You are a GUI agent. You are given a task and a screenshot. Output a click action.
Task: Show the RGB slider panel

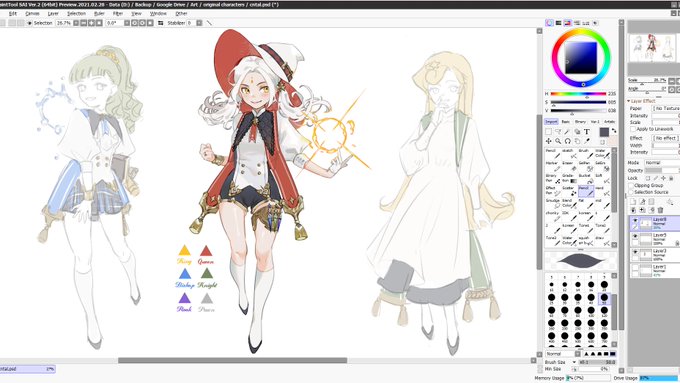click(559, 23)
